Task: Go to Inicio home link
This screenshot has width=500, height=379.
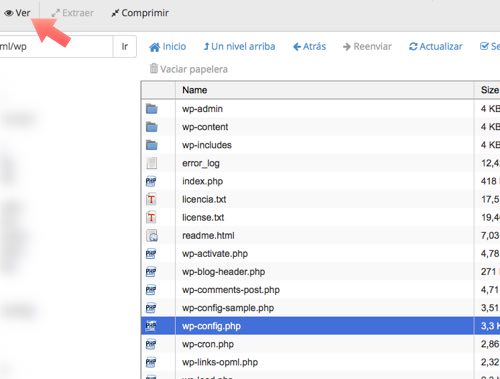Action: point(167,47)
